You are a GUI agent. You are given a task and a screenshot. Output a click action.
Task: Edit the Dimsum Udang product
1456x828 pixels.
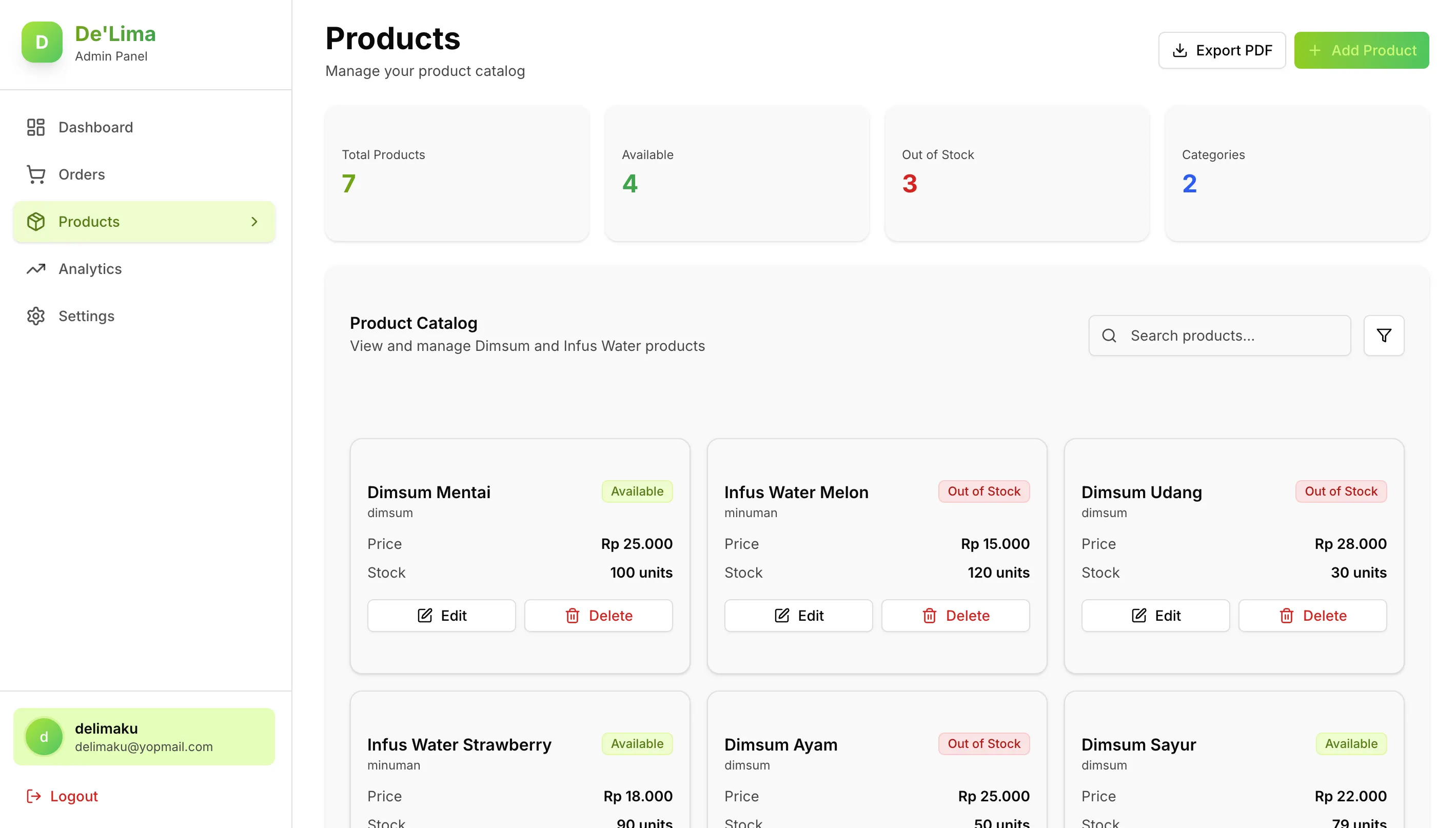(x=1156, y=615)
